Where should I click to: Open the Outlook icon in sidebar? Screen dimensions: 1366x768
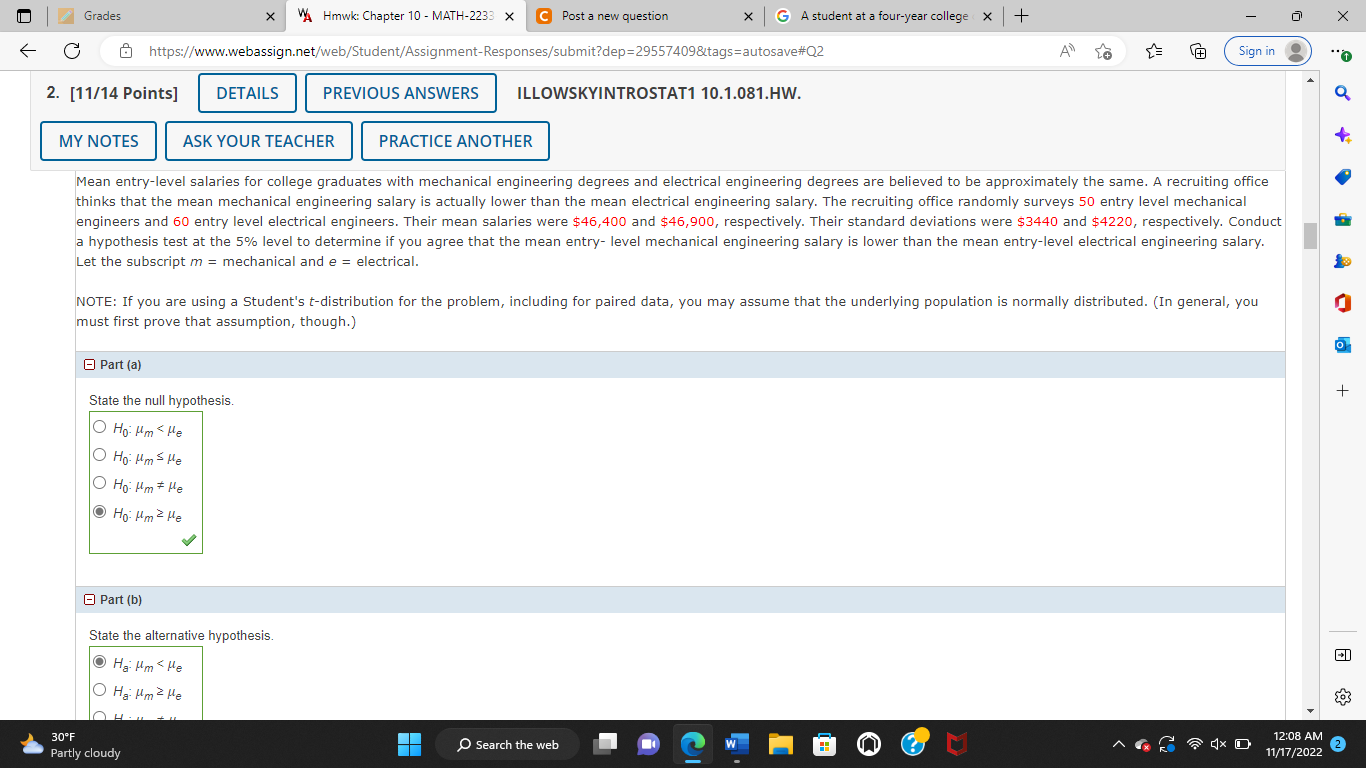(1343, 345)
